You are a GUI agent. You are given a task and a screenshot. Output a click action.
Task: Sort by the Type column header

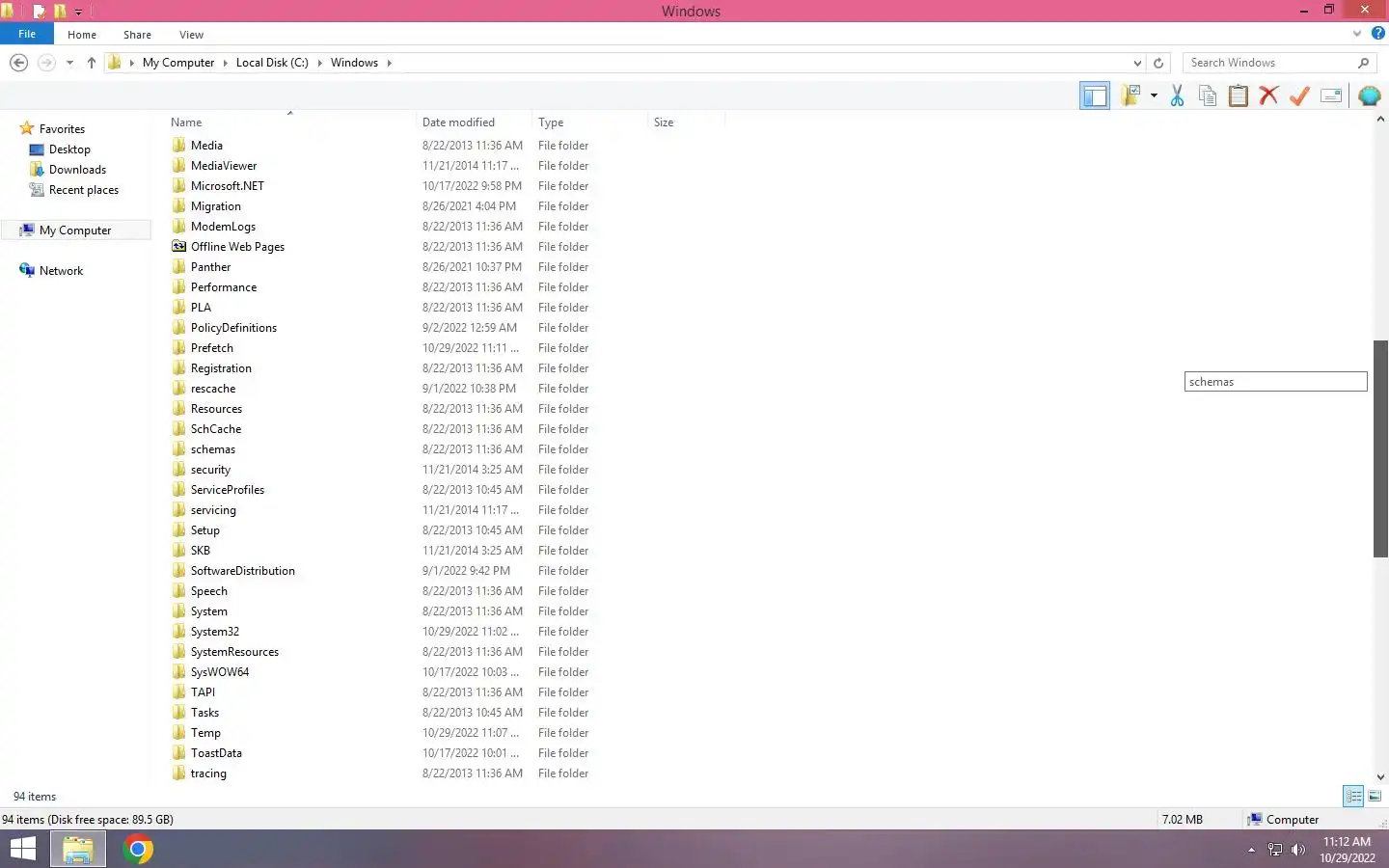(x=589, y=122)
